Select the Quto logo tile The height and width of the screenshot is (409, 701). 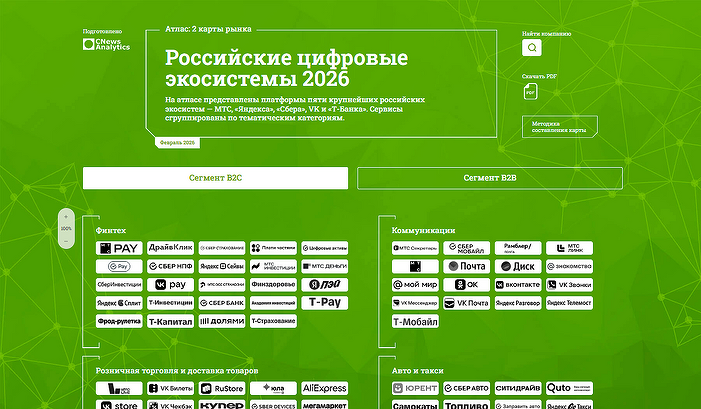[569, 388]
